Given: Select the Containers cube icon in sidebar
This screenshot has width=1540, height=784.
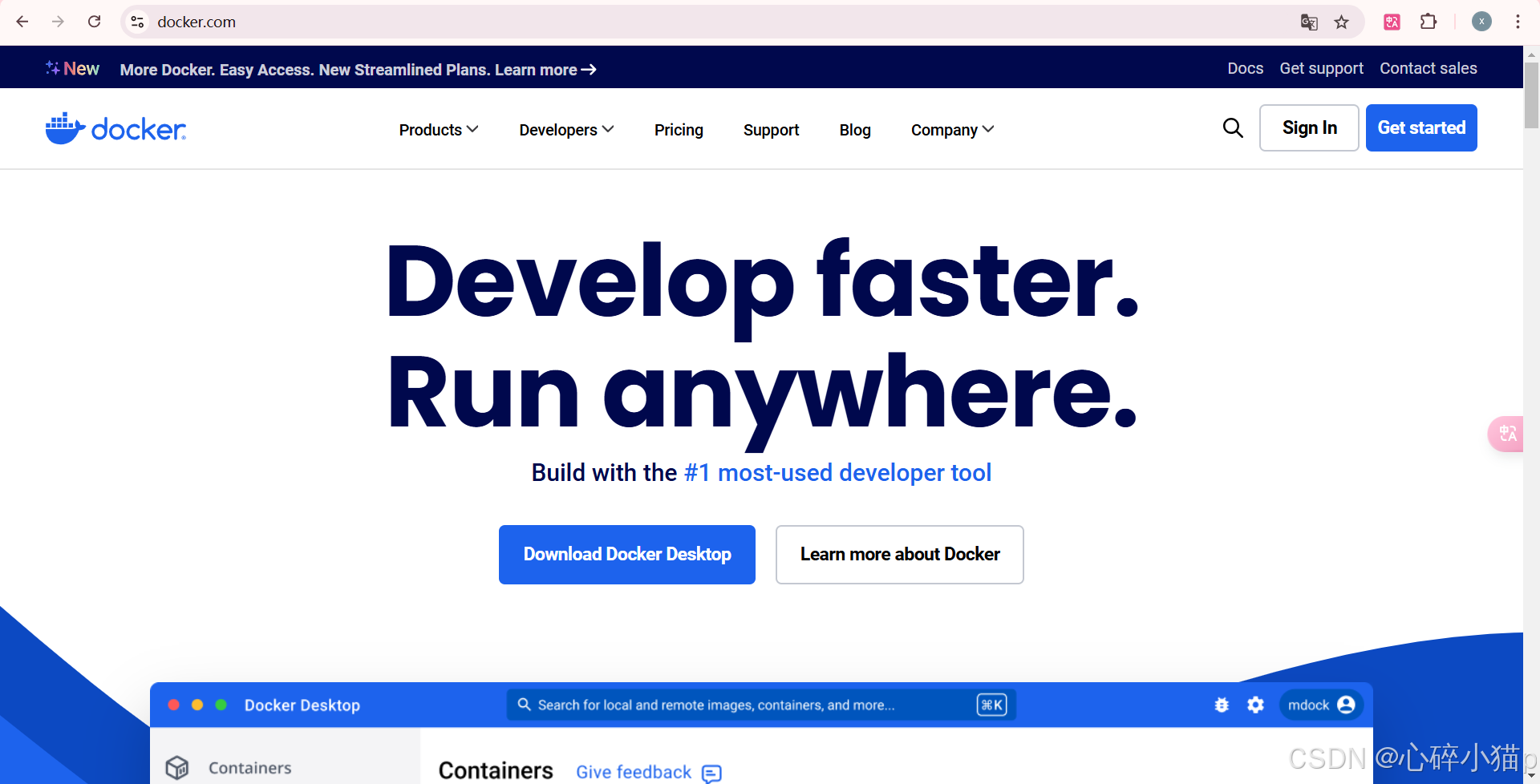Looking at the screenshot, I should [x=177, y=767].
